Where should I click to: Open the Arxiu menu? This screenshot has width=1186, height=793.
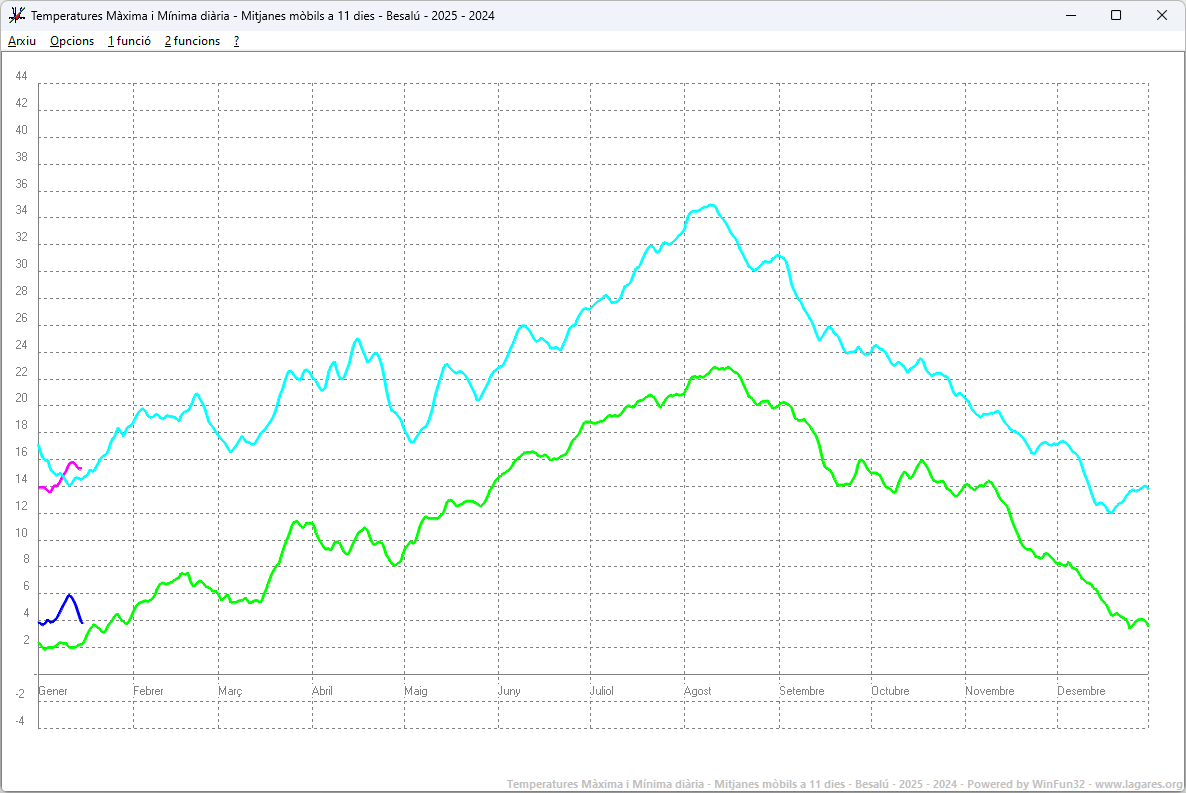22,41
